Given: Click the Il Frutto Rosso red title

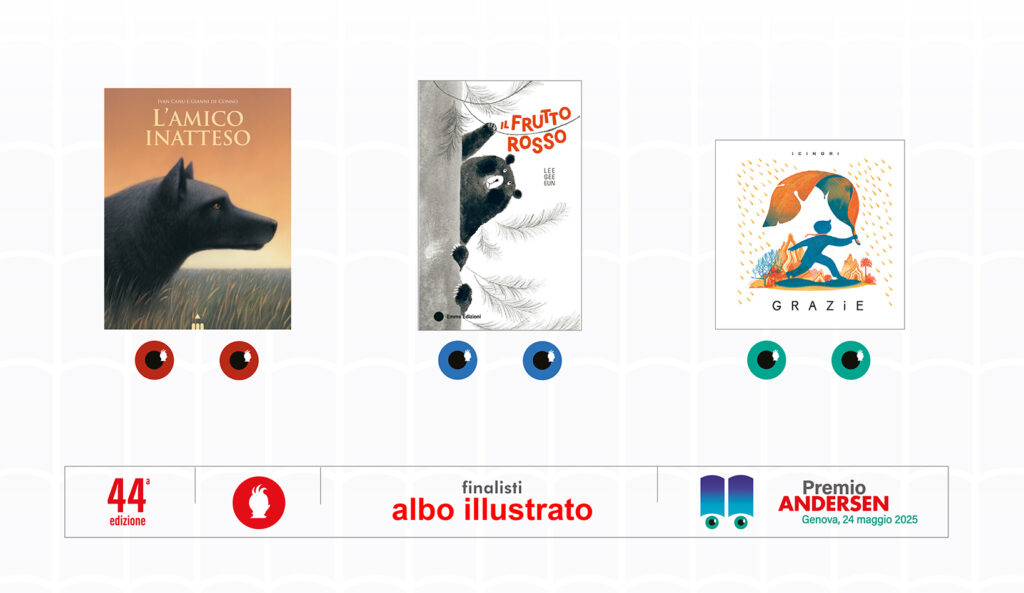Looking at the screenshot, I should 536,131.
